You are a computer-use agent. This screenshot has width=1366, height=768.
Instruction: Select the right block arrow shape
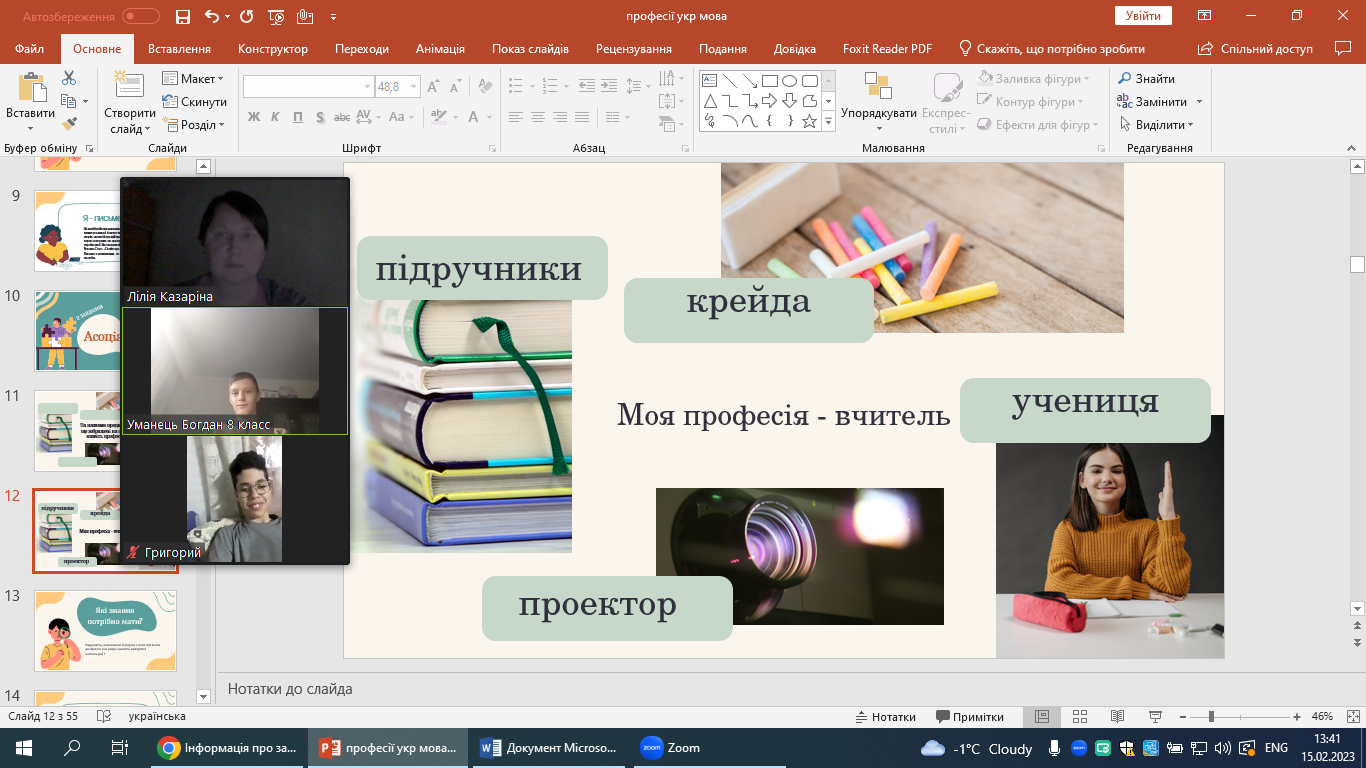(x=770, y=101)
